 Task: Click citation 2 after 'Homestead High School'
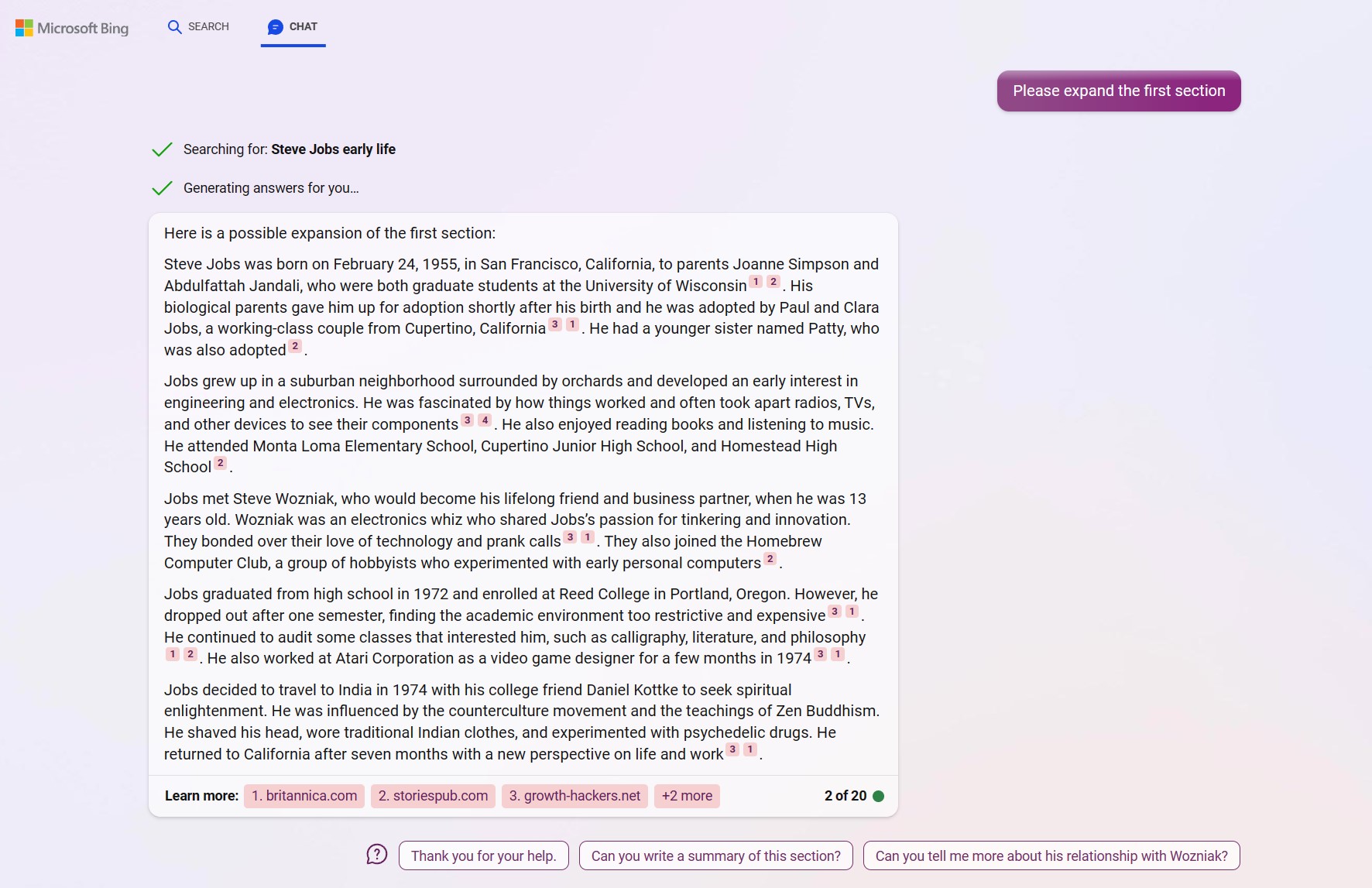pyautogui.click(x=221, y=463)
